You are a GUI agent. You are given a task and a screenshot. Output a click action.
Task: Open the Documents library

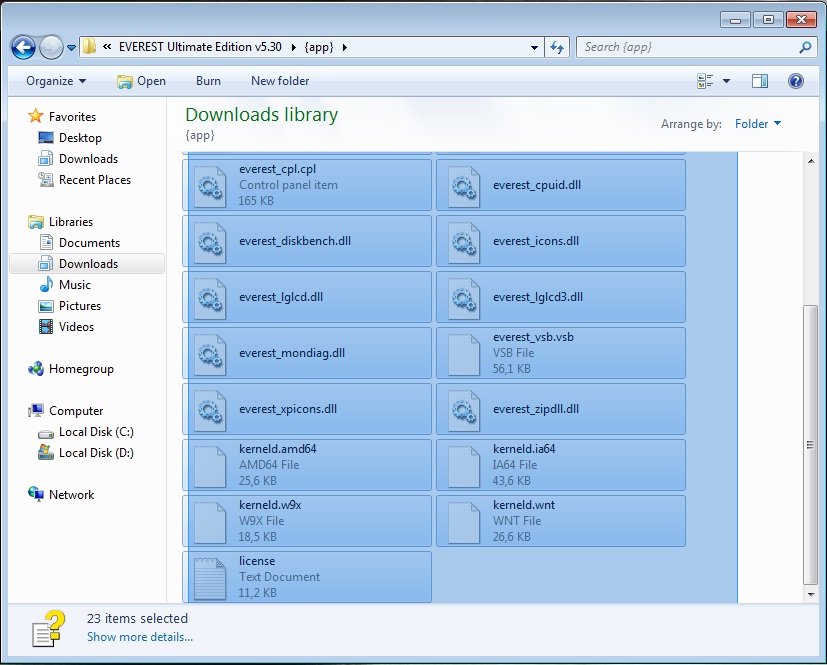(x=89, y=243)
